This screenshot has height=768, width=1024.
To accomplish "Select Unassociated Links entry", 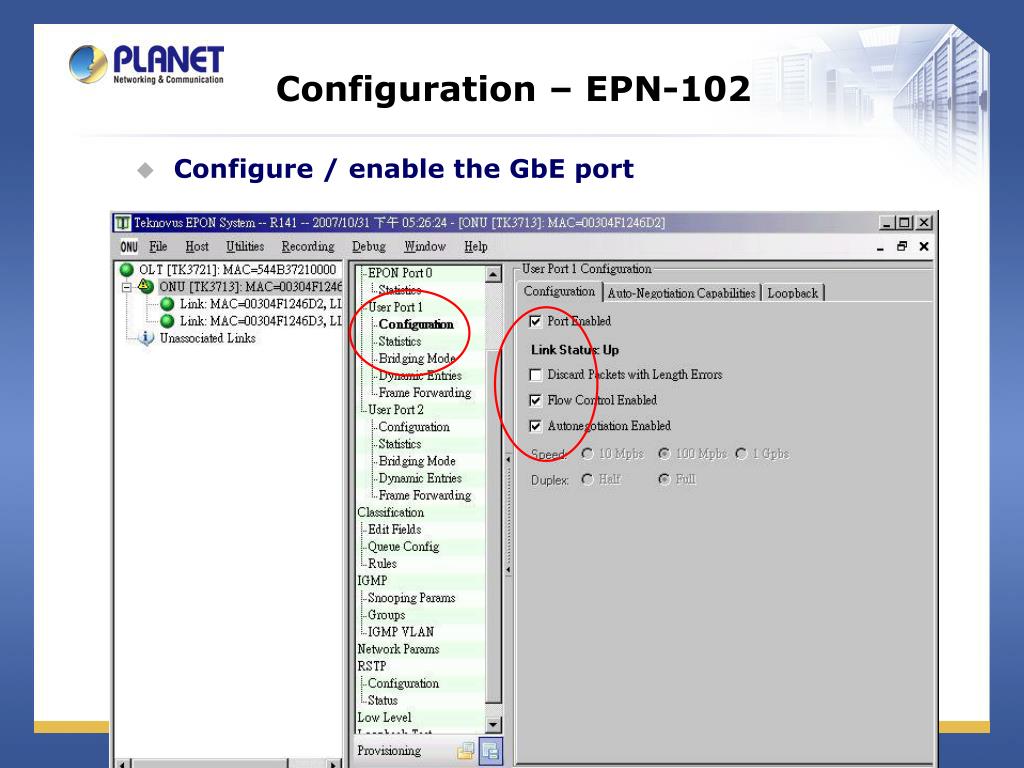I will click(x=208, y=338).
